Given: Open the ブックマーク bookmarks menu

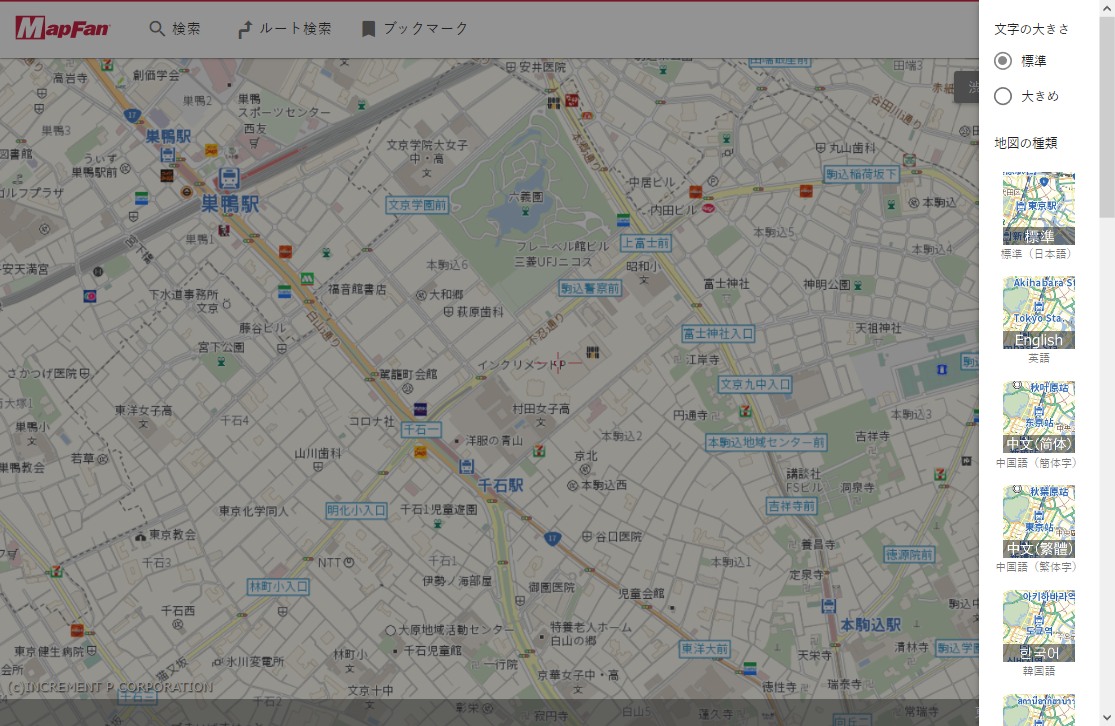Looking at the screenshot, I should 415,28.
